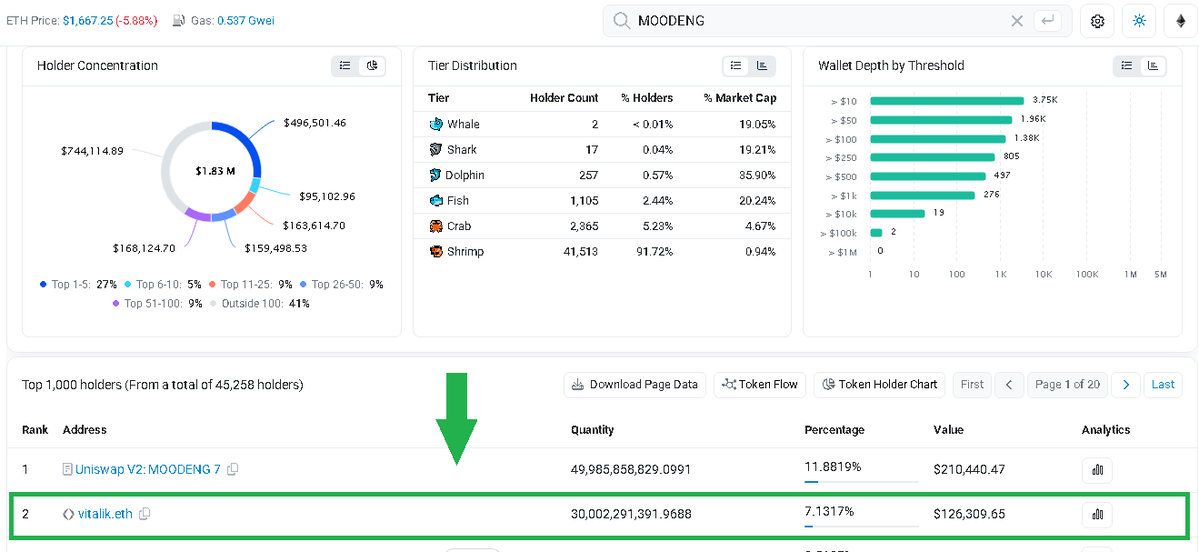Copy the Uniswap V2: MOODENG 7 address
The image size is (1199, 552).
tap(232, 469)
